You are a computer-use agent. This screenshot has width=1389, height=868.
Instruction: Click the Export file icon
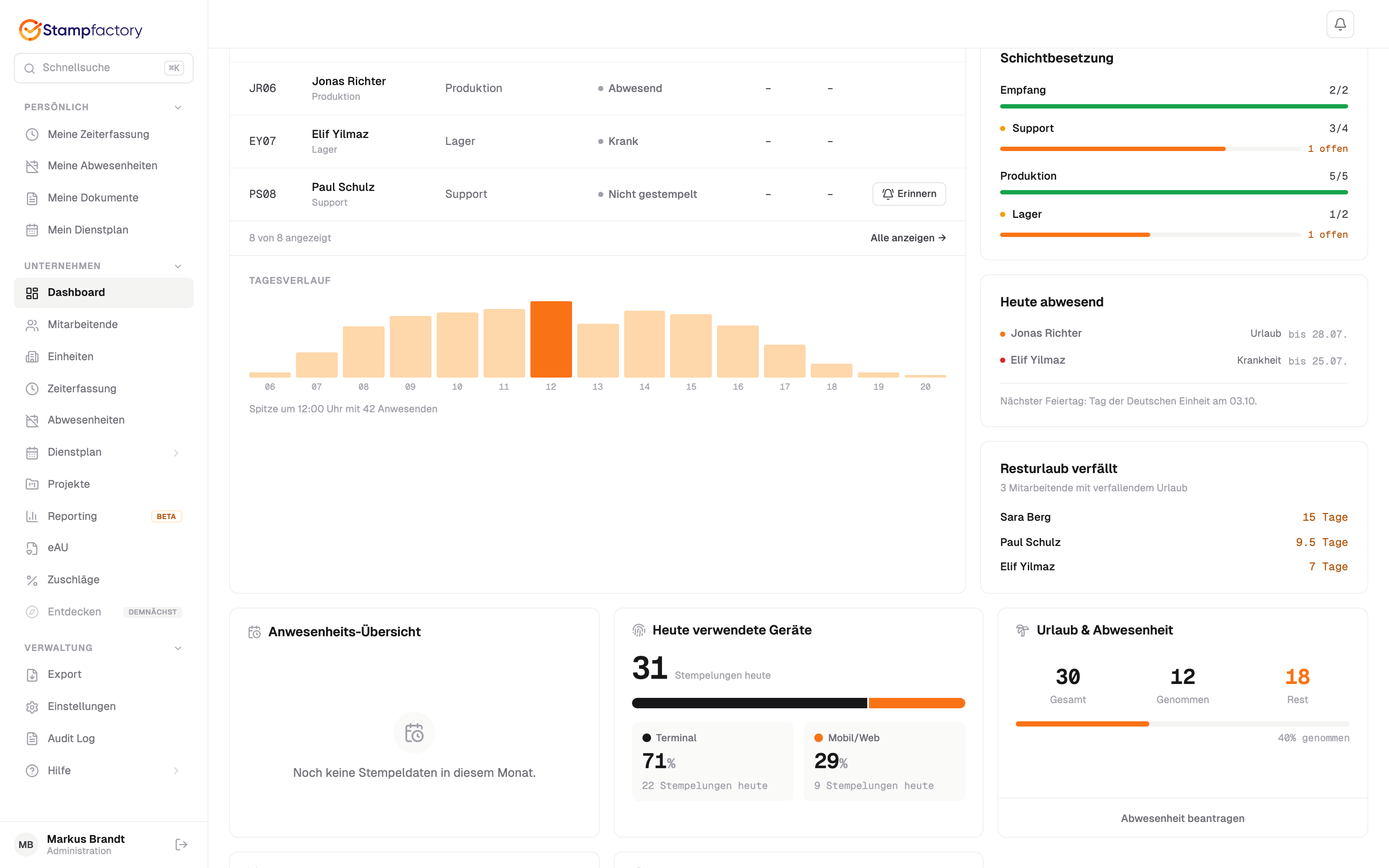[x=32, y=674]
